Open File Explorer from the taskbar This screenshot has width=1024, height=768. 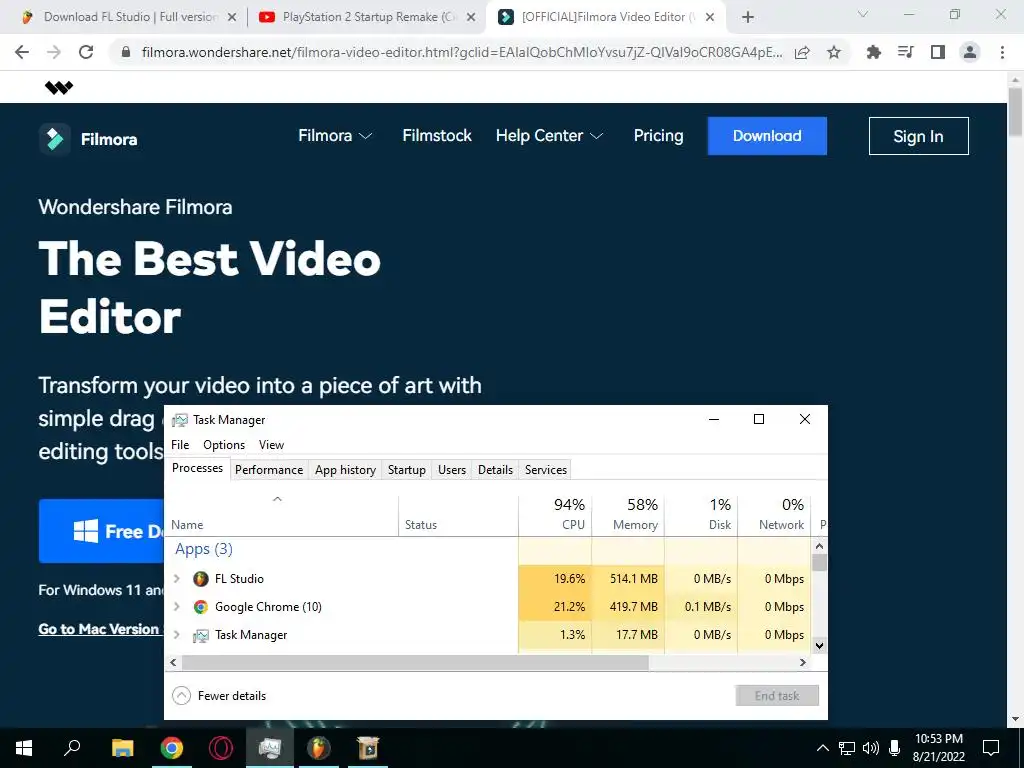tap(122, 748)
